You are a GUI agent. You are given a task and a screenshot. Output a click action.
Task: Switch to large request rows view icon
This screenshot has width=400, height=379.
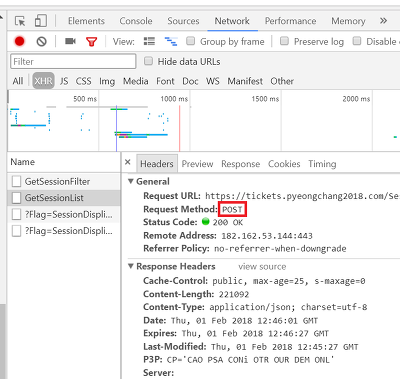[149, 41]
